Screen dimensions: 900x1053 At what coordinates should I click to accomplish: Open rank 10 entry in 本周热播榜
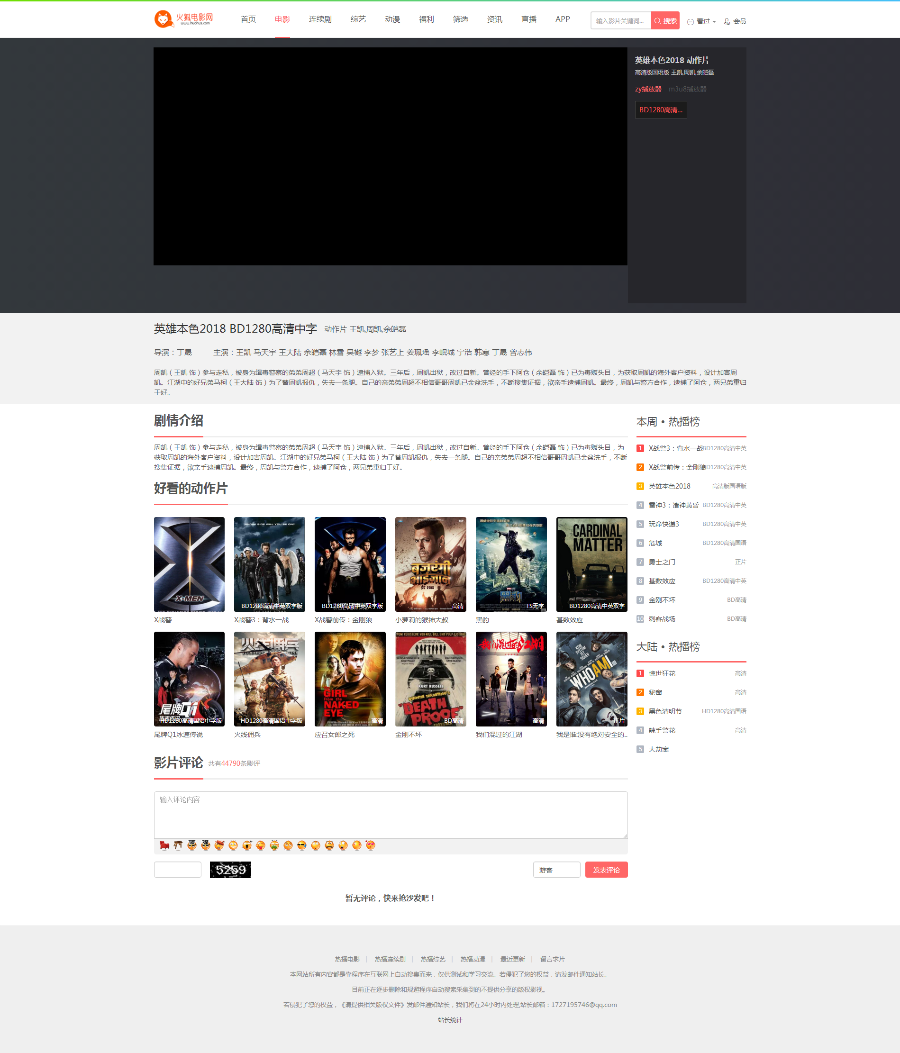click(691, 619)
